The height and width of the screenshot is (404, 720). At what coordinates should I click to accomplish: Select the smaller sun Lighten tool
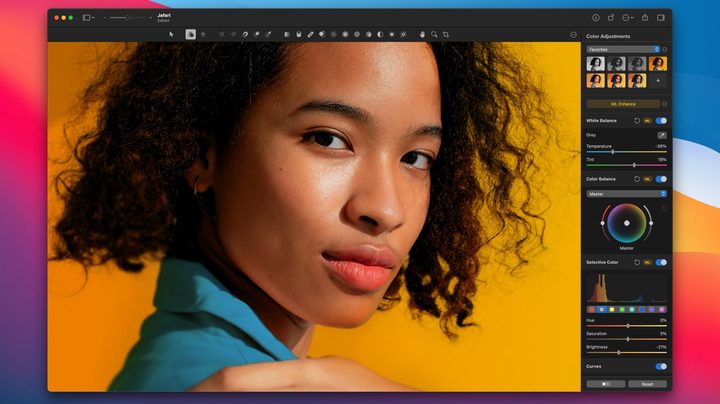392,34
